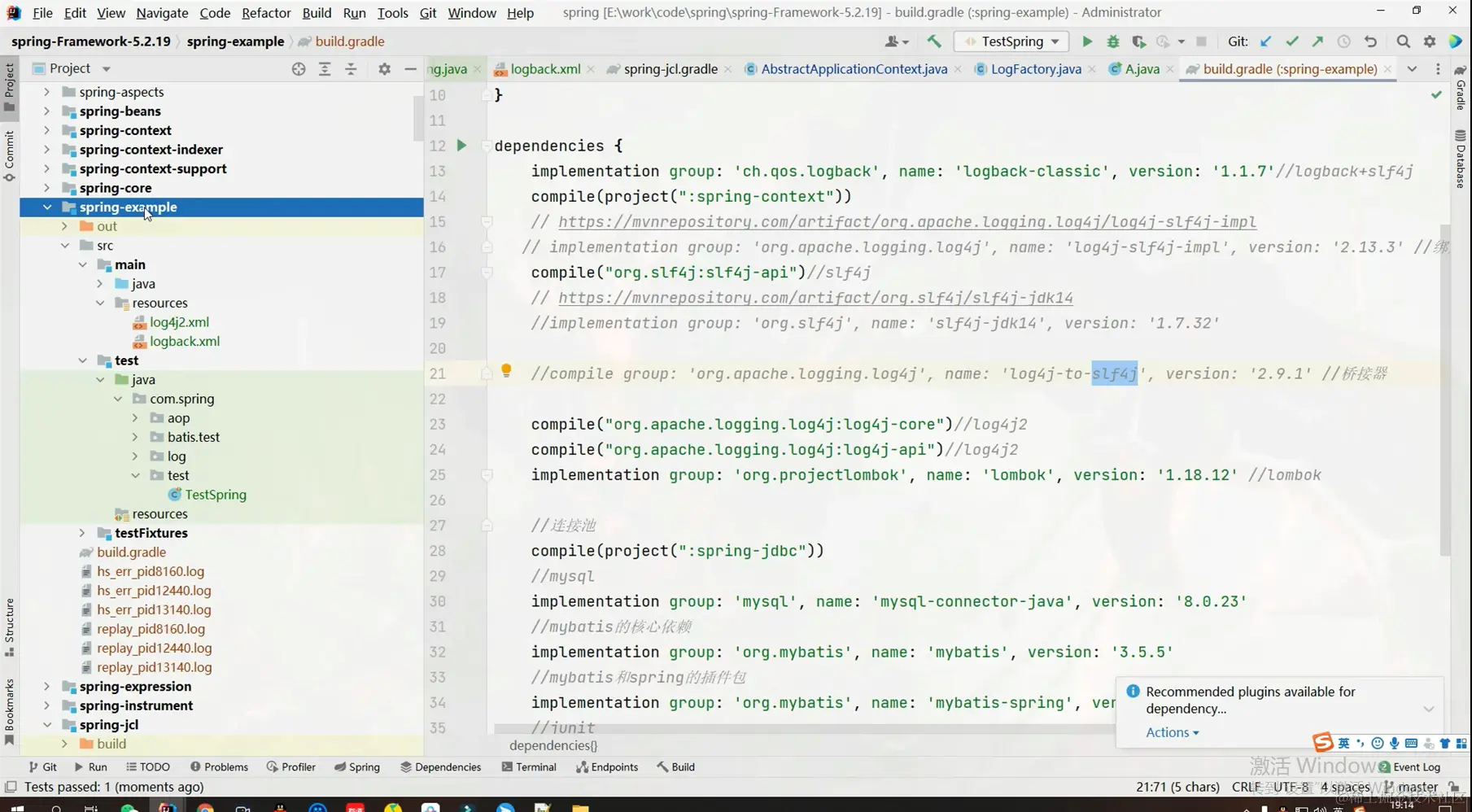Switch to AbstractApplicationContext.java tab
1472x812 pixels.
click(854, 69)
